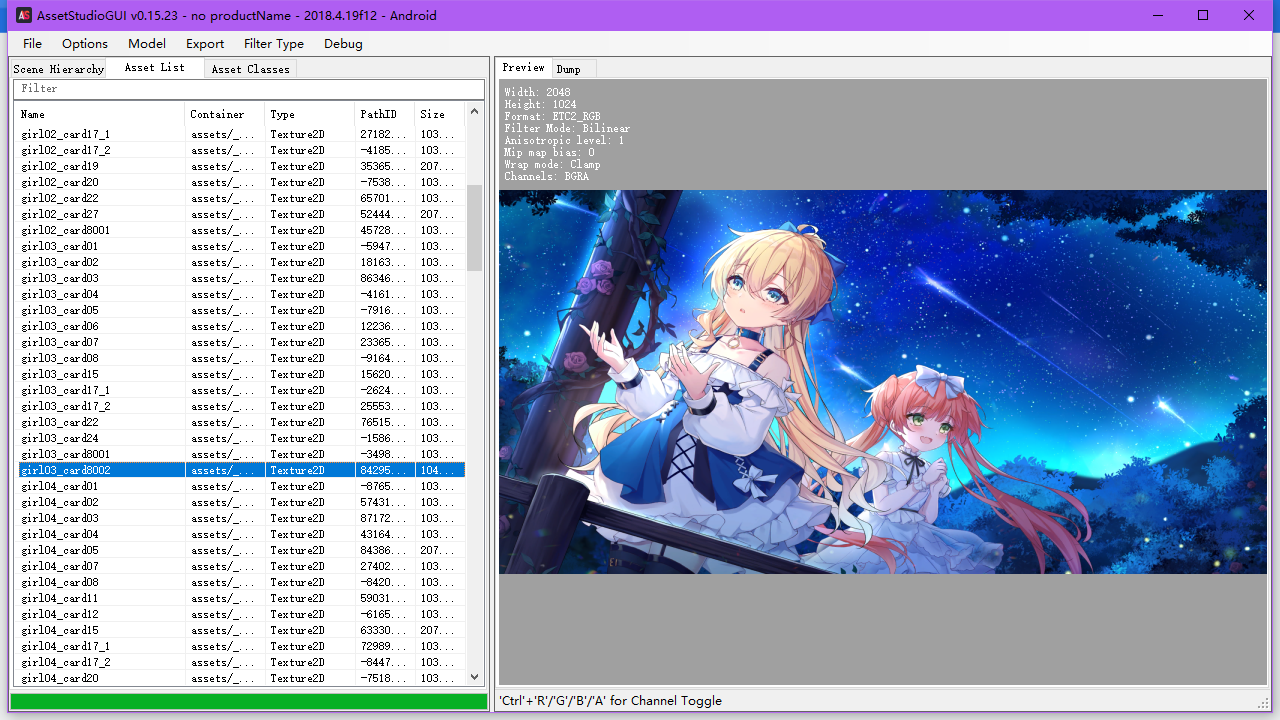Click the AssetStudio app icon in title bar
The image size is (1280, 720).
tap(23, 15)
